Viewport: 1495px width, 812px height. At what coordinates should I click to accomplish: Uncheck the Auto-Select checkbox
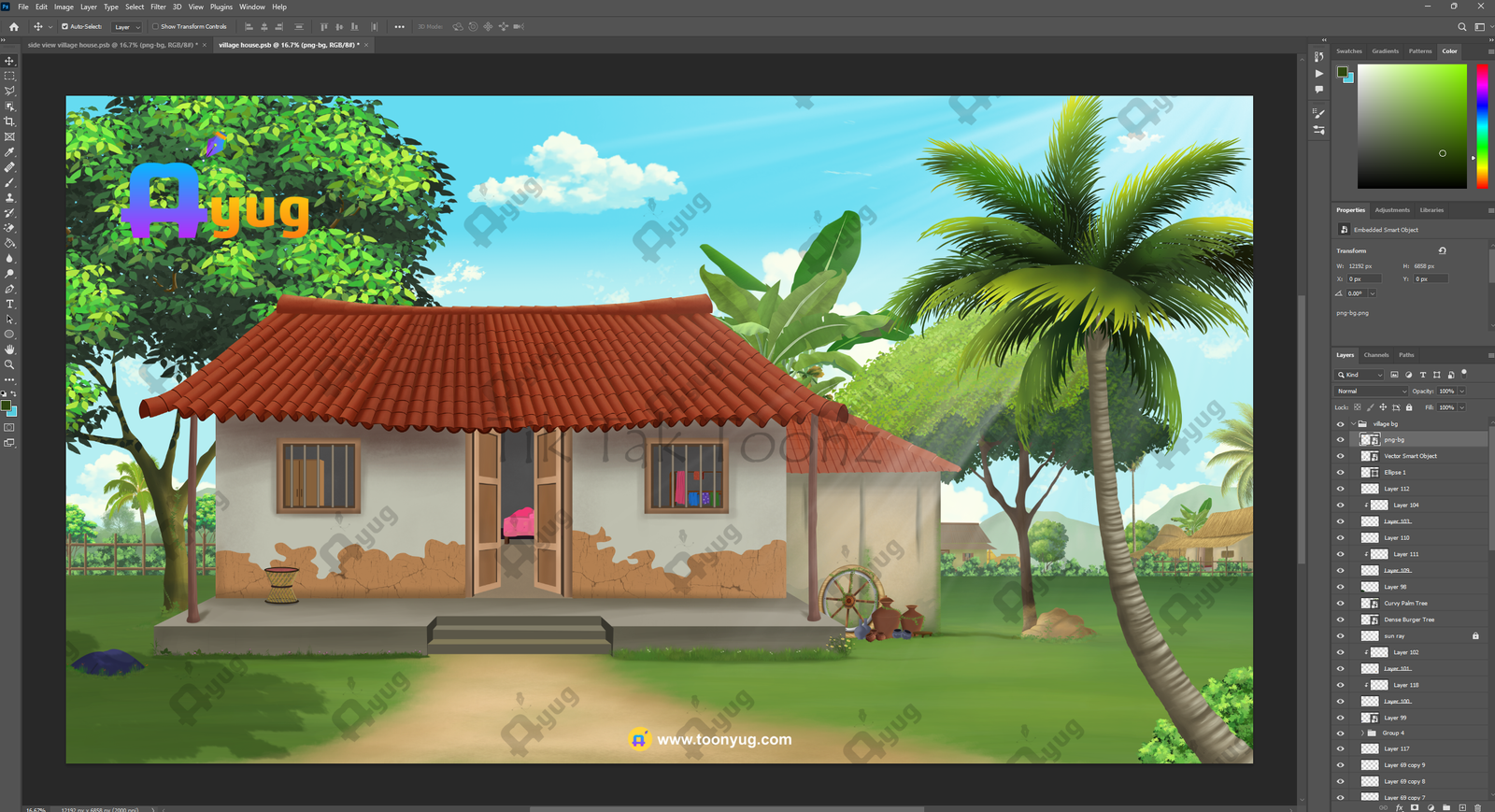[64, 27]
